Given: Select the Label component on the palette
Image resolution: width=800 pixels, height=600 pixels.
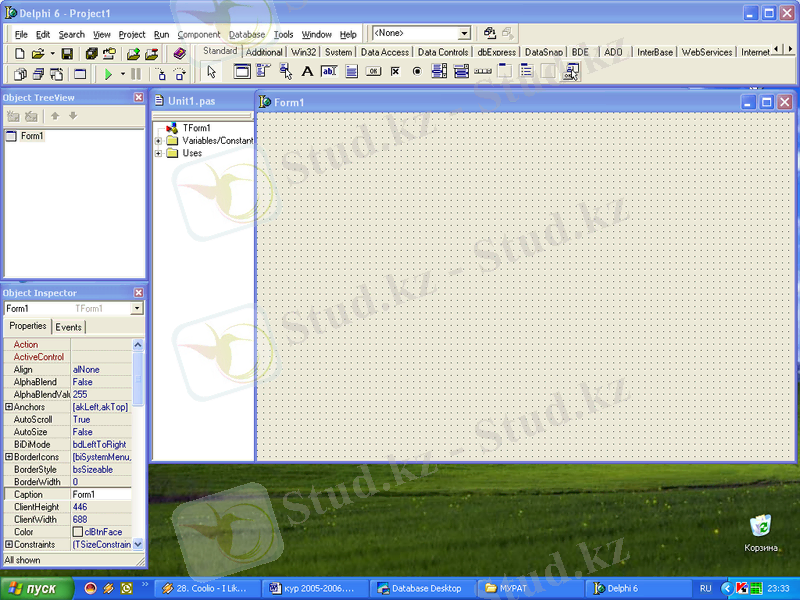Looking at the screenshot, I should click(306, 71).
